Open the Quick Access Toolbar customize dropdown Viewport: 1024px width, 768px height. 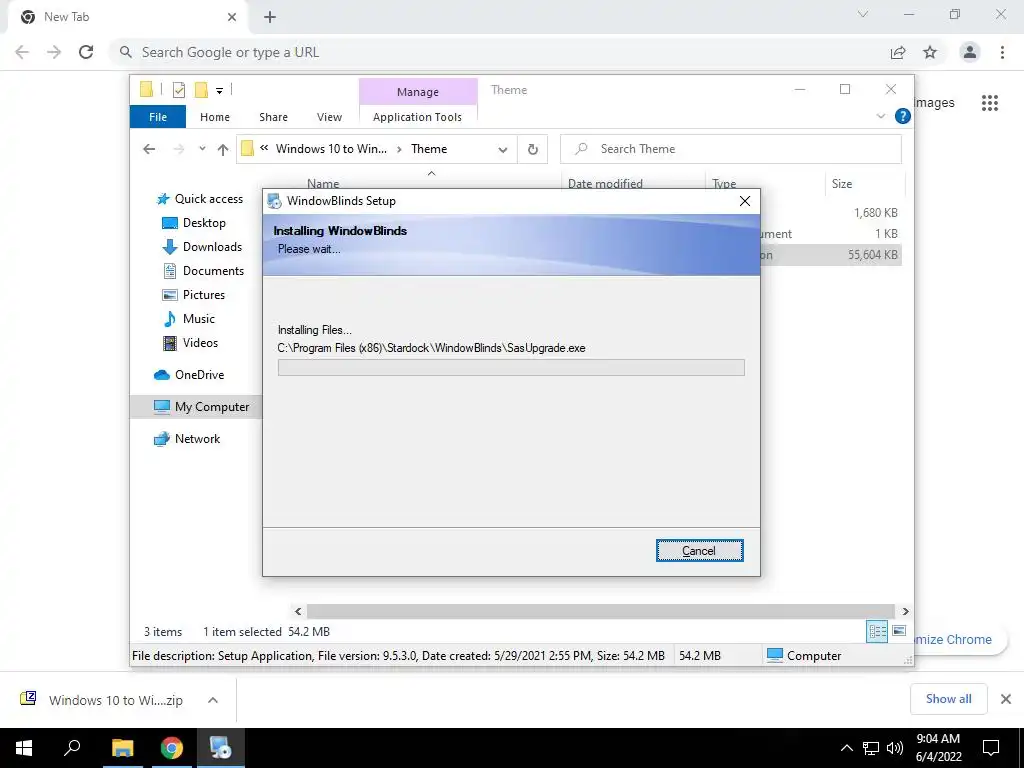click(x=219, y=91)
